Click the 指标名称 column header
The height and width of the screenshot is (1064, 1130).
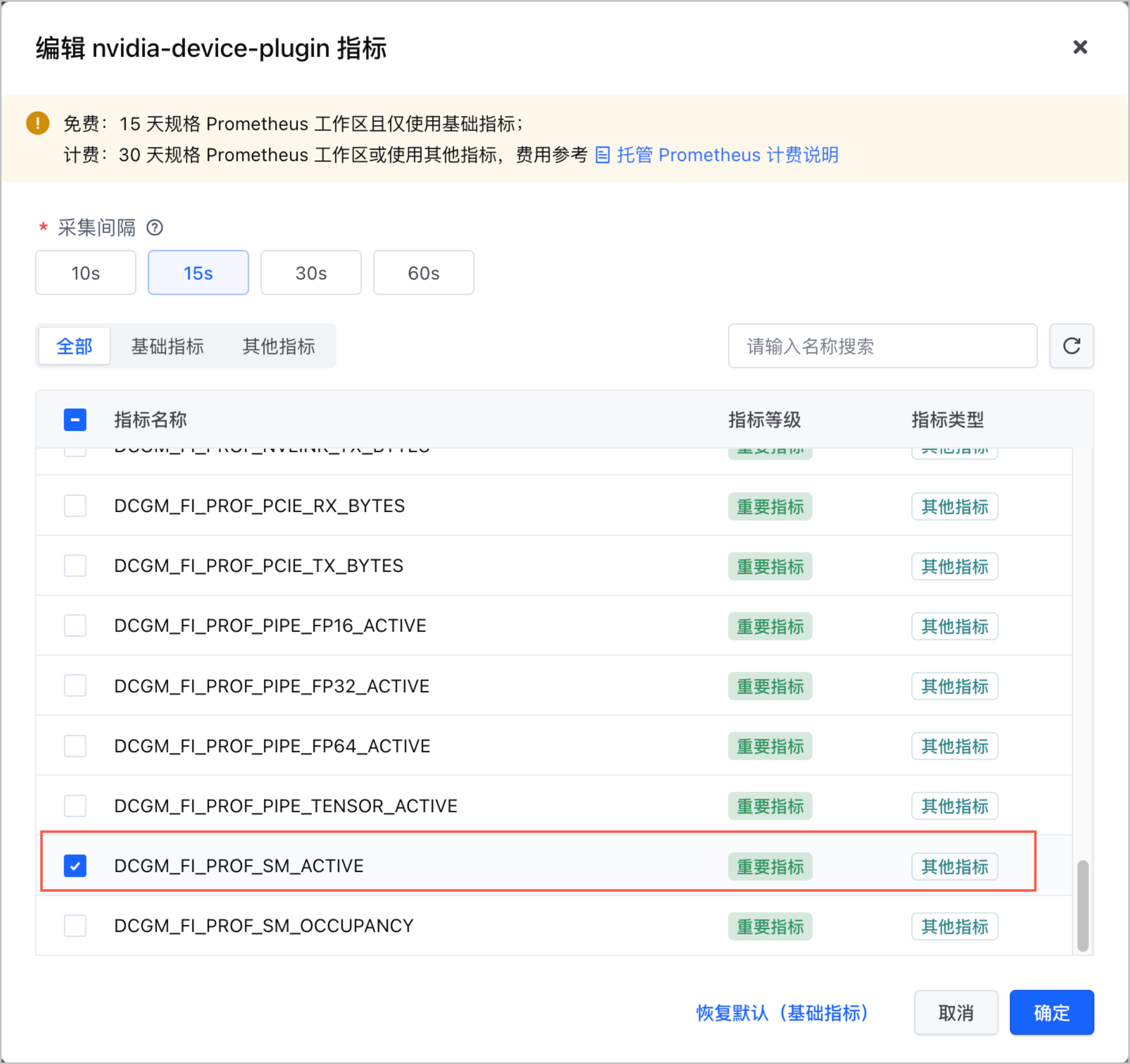coord(151,420)
